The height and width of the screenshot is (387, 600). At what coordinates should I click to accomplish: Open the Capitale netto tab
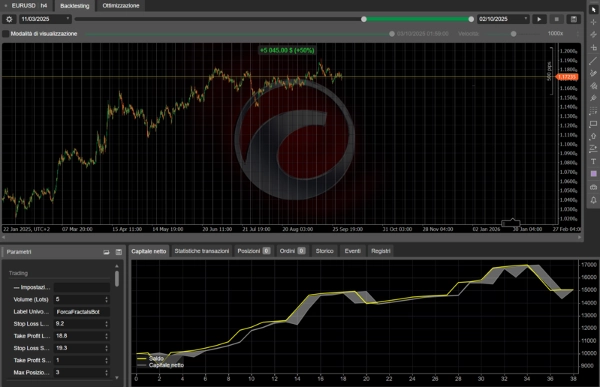[x=149, y=251]
